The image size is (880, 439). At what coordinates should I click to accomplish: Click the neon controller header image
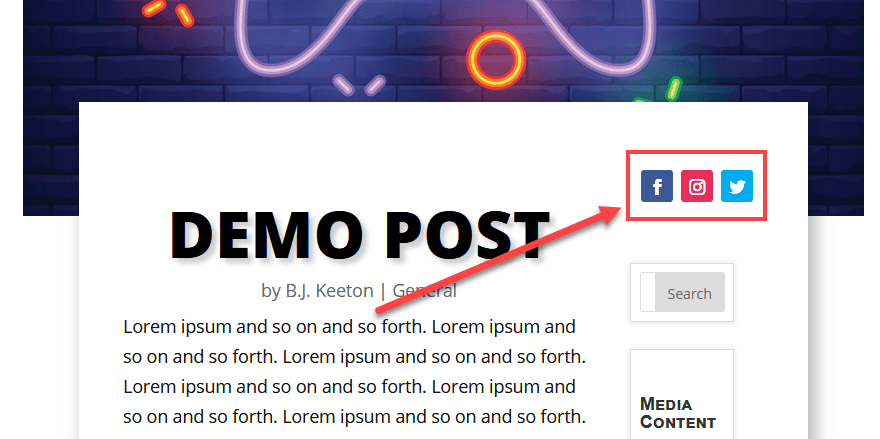(443, 51)
